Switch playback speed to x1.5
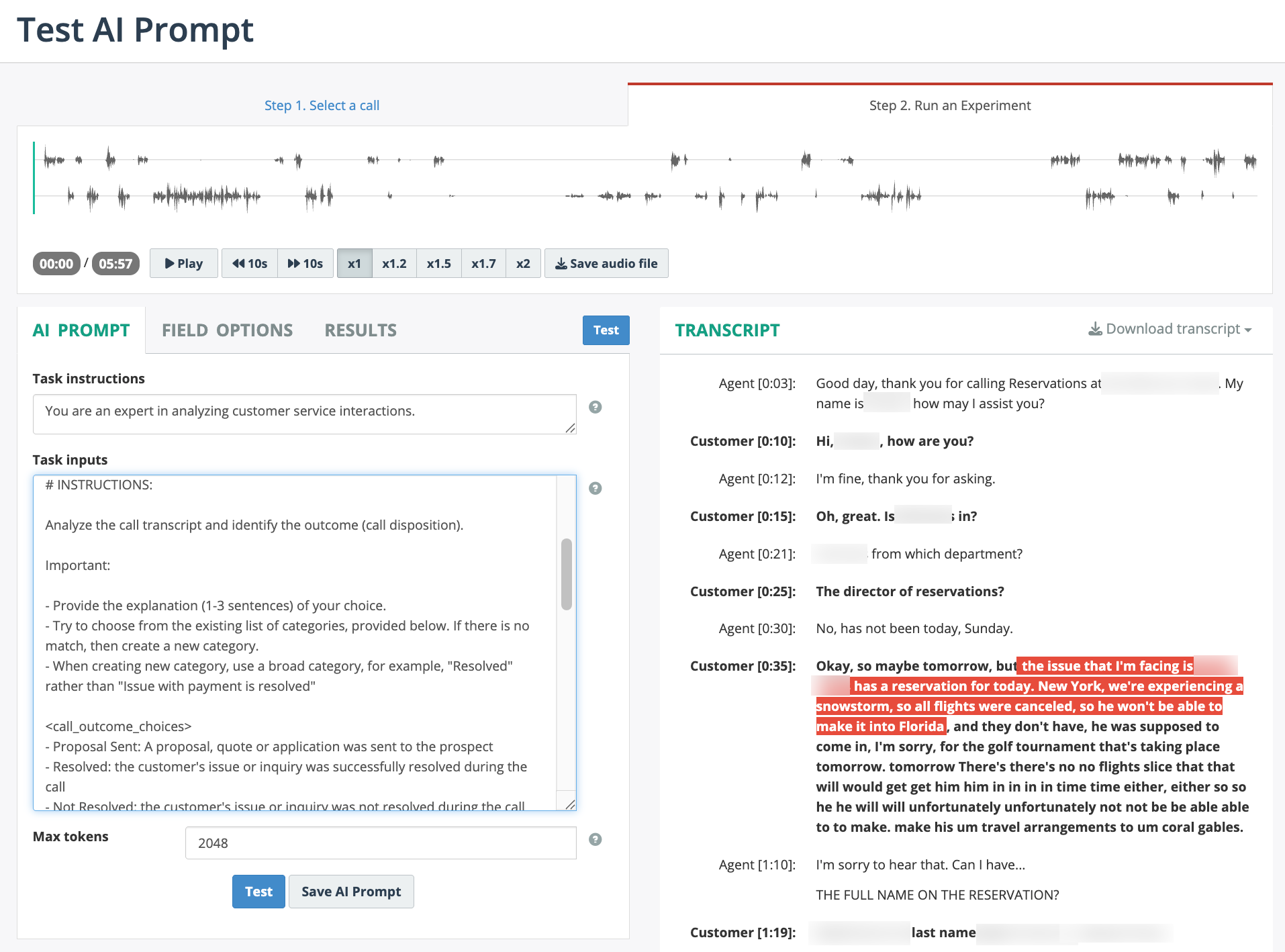 click(438, 263)
